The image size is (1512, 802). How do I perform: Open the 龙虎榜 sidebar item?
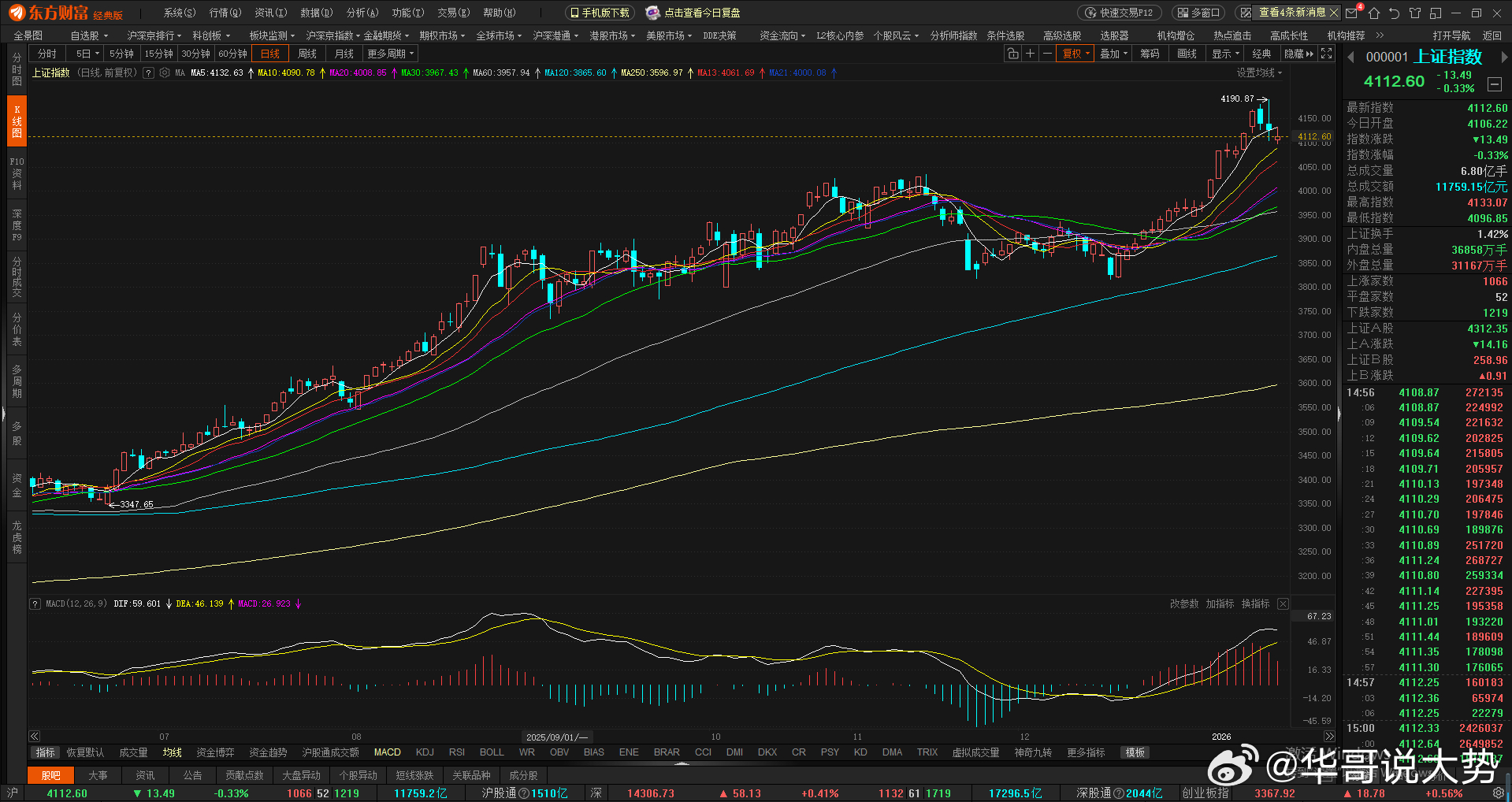[x=17, y=537]
